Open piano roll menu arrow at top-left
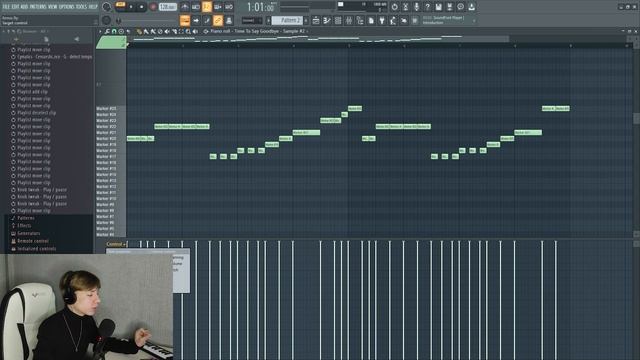The image size is (640, 360). pyautogui.click(x=100, y=31)
